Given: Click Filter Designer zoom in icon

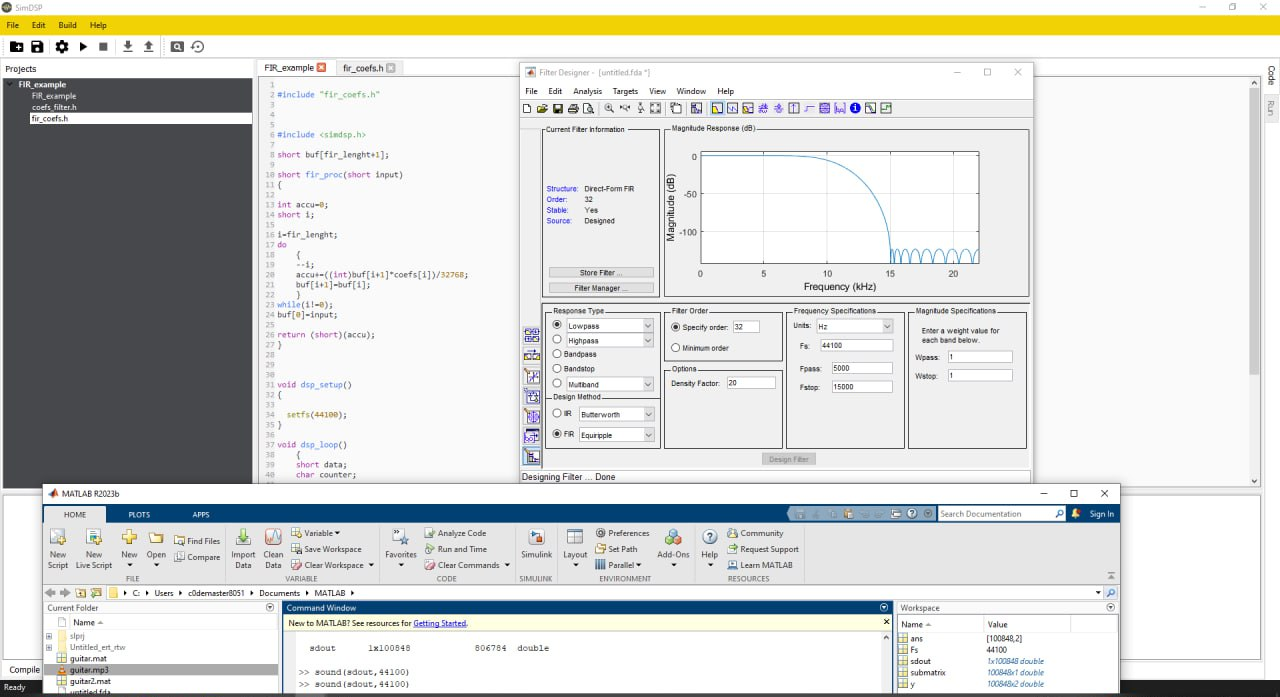Looking at the screenshot, I should [x=609, y=108].
